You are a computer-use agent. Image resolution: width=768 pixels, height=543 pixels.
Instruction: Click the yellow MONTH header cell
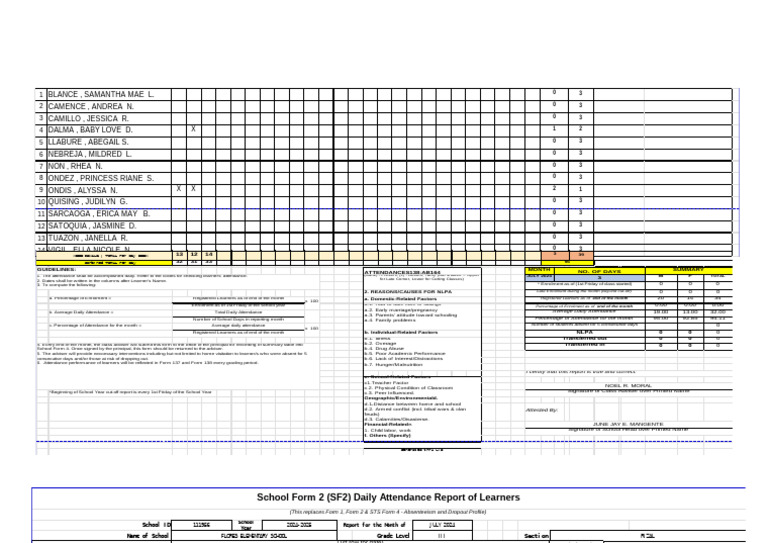click(x=539, y=270)
